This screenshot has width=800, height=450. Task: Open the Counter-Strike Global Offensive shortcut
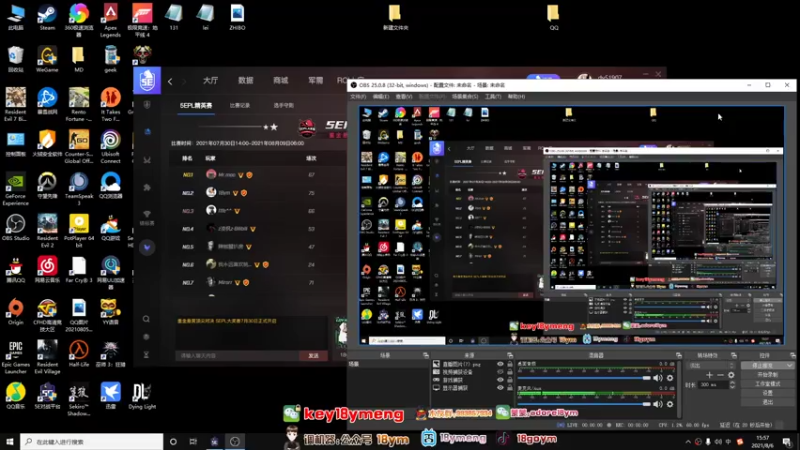79,146
